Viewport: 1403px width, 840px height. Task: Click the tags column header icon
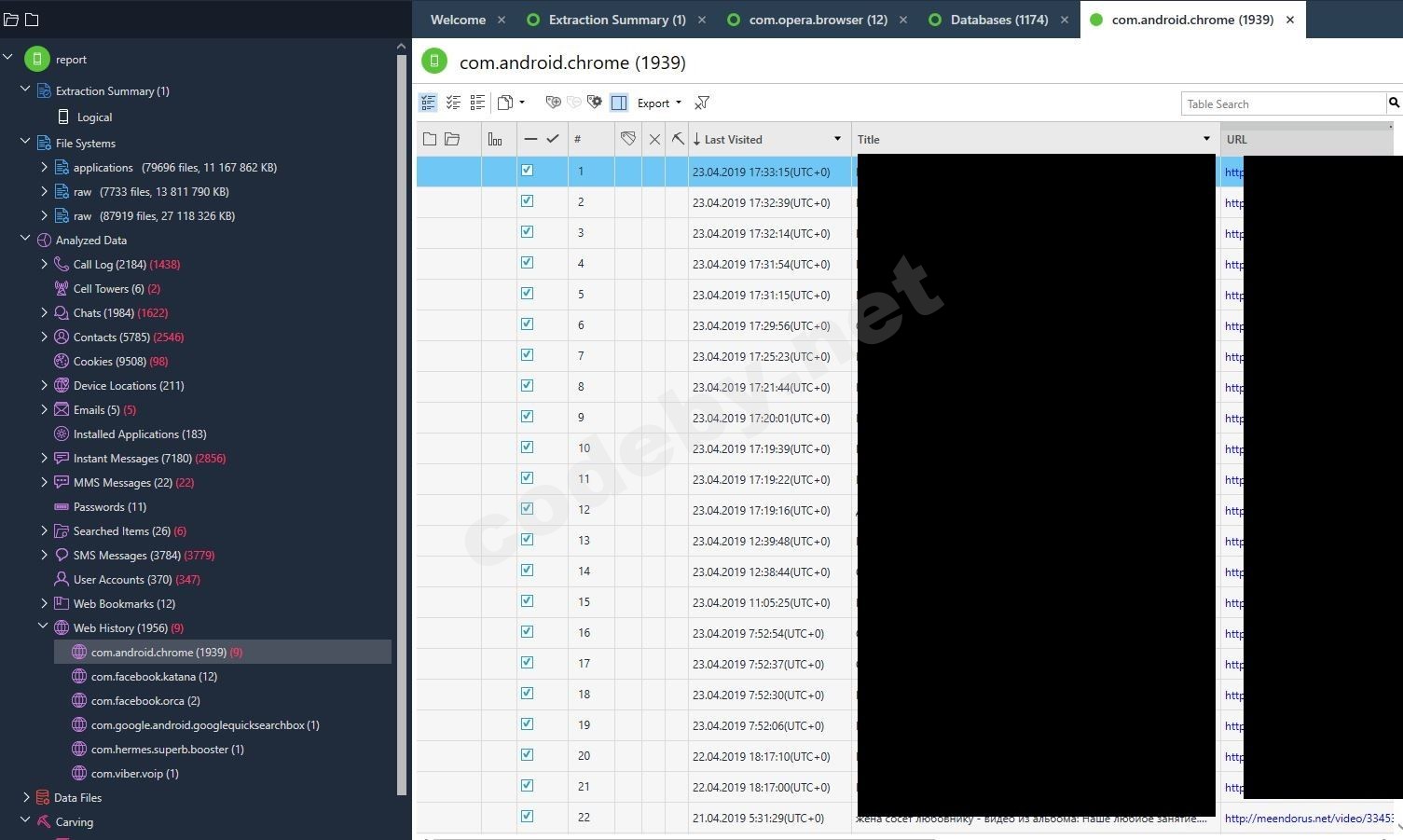click(x=628, y=139)
